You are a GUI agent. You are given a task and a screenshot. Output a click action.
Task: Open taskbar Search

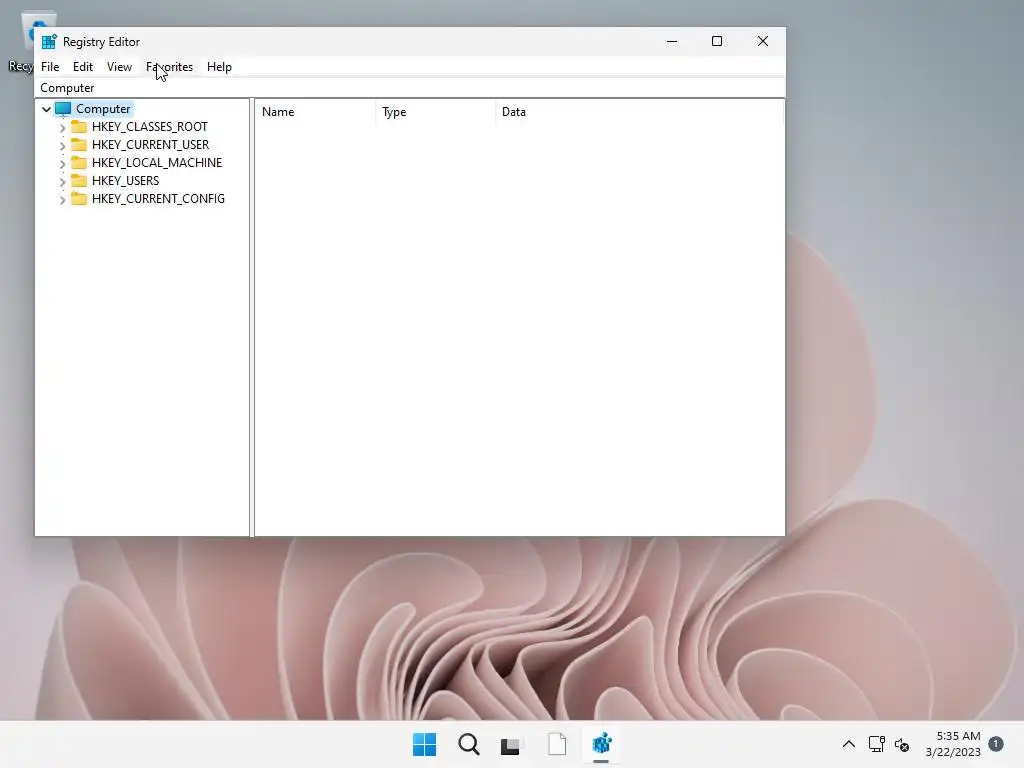[x=469, y=744]
